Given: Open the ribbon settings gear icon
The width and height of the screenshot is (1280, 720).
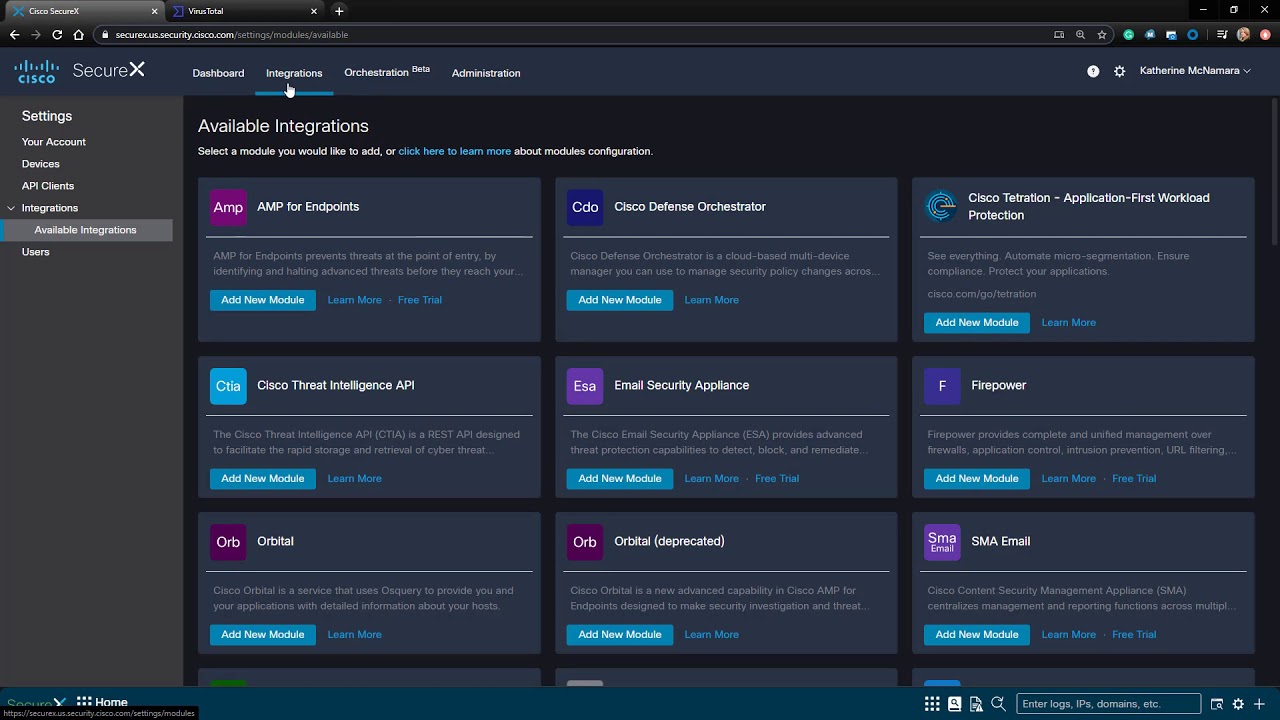Looking at the screenshot, I should coord(1238,704).
